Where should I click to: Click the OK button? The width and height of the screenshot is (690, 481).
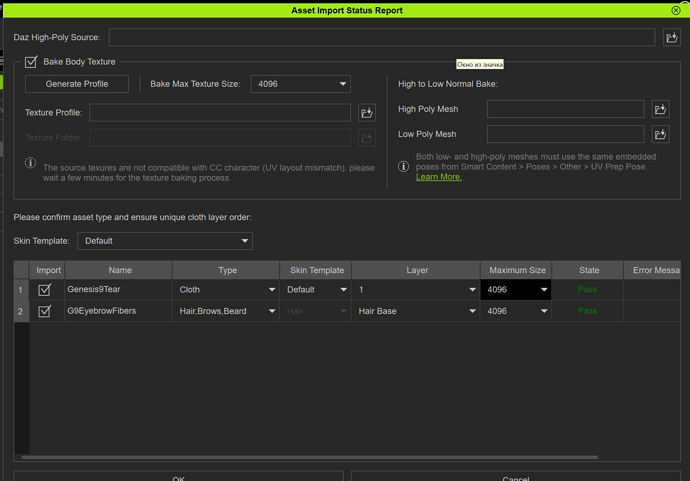coord(179,476)
